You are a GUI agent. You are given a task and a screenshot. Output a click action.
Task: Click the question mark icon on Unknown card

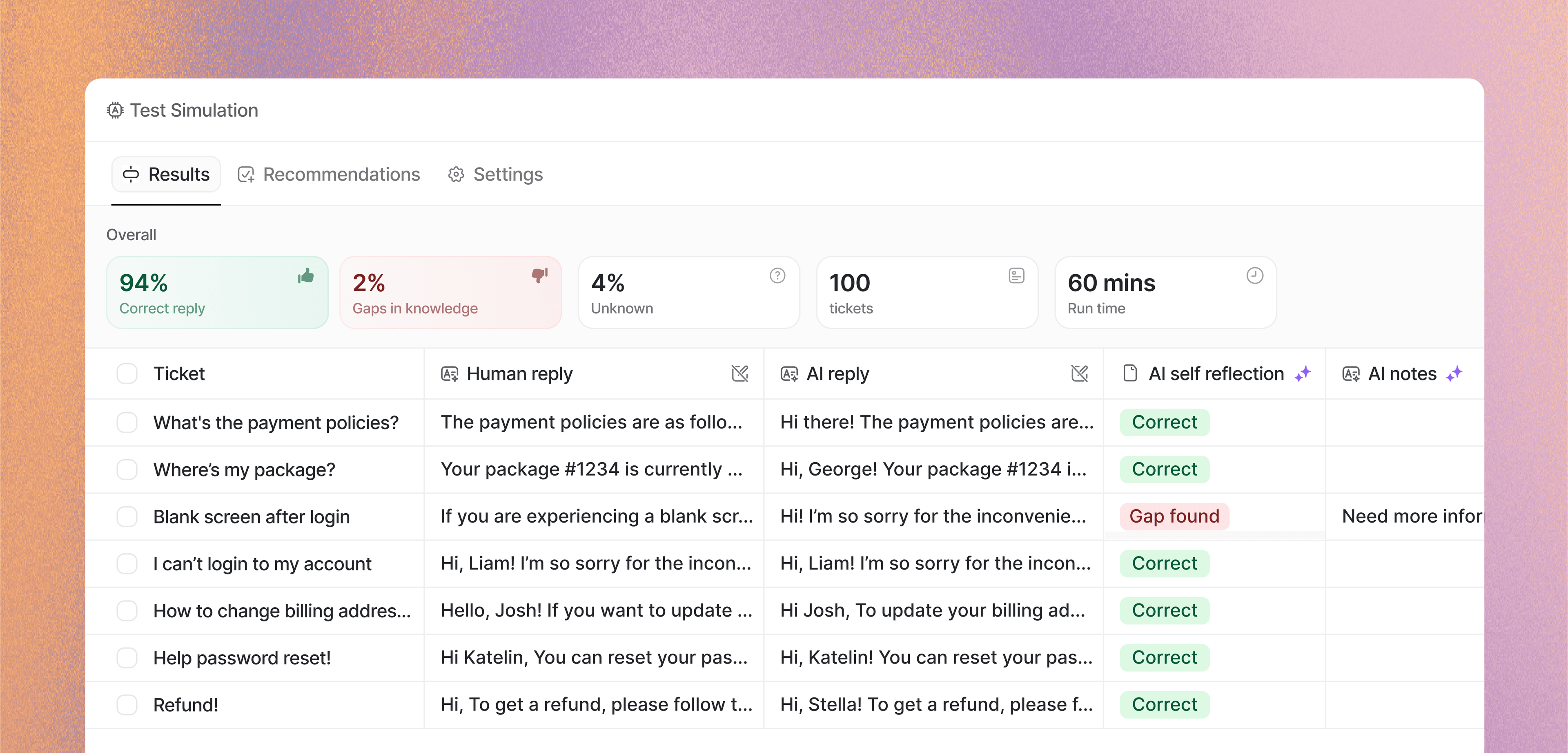point(777,275)
